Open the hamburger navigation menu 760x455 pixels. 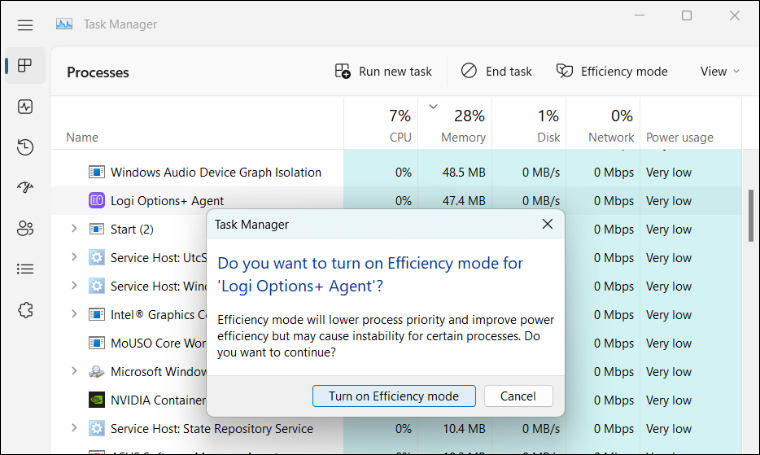click(25, 24)
